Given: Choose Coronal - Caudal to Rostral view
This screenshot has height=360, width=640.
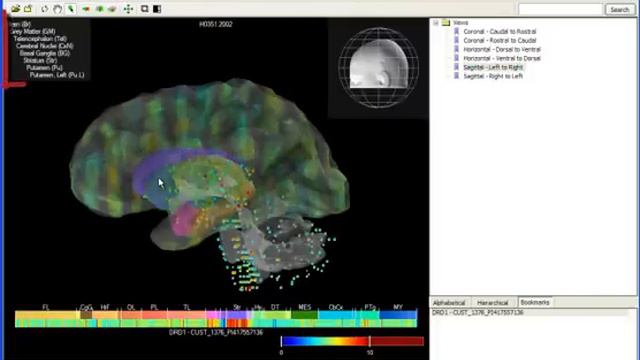Looking at the screenshot, I should tap(500, 31).
